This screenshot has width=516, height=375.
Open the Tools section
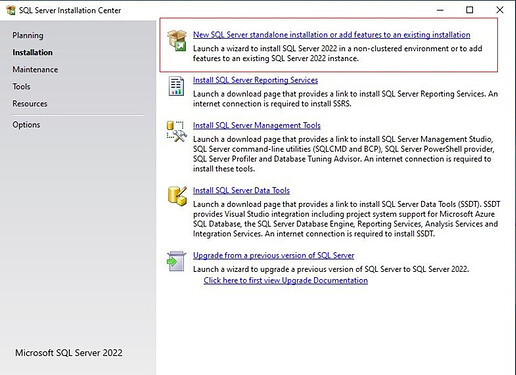coord(21,87)
